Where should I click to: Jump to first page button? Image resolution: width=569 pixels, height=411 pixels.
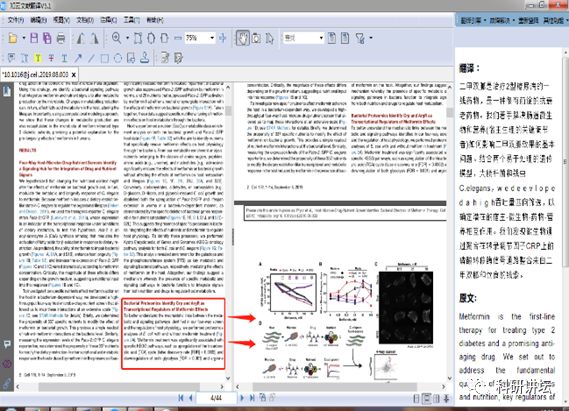pos(181,398)
